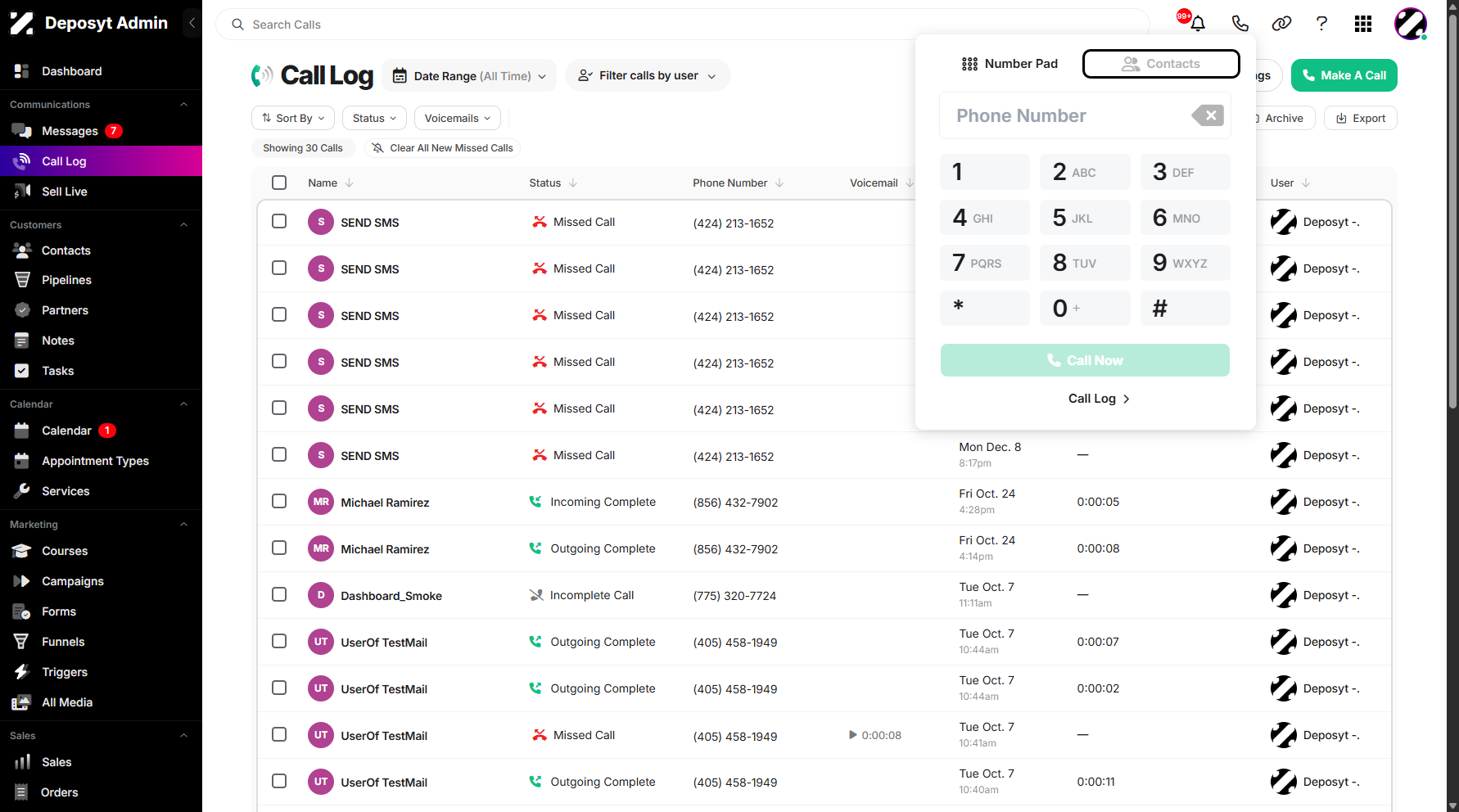Image resolution: width=1459 pixels, height=812 pixels.
Task: Collapse the Customers section
Action: (x=183, y=225)
